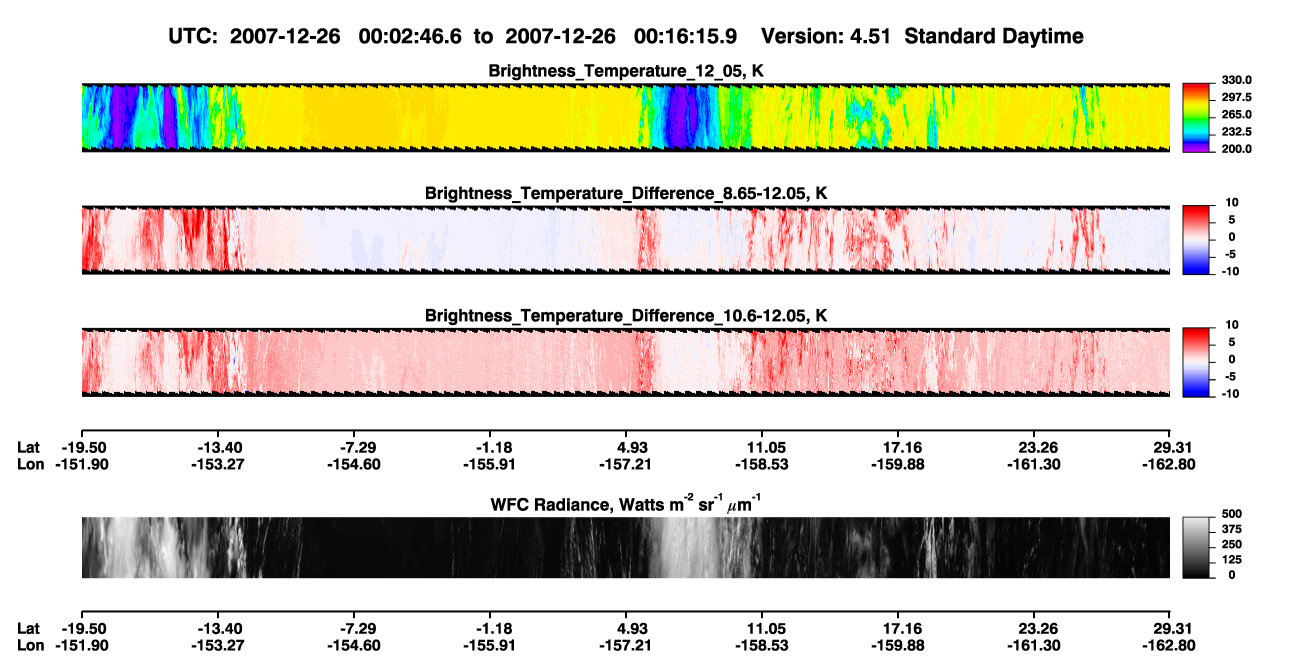The height and width of the screenshot is (667, 1300).
Task: Select the 'Version: 4.51 Standard Daytime' text
Action: (x=922, y=36)
